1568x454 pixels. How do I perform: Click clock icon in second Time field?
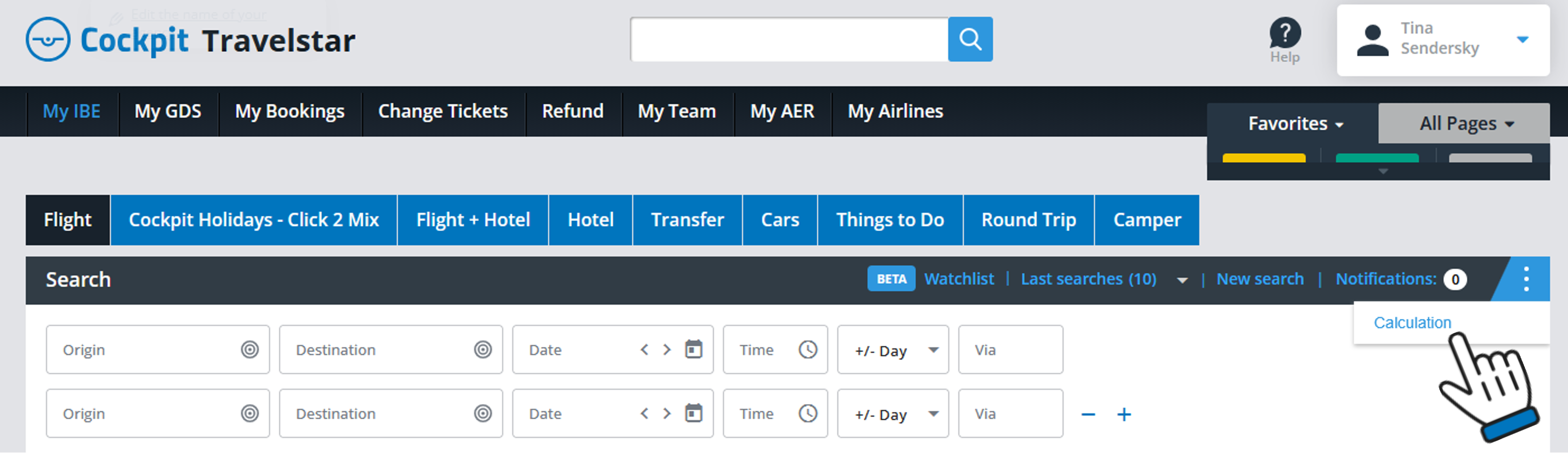[x=808, y=414]
